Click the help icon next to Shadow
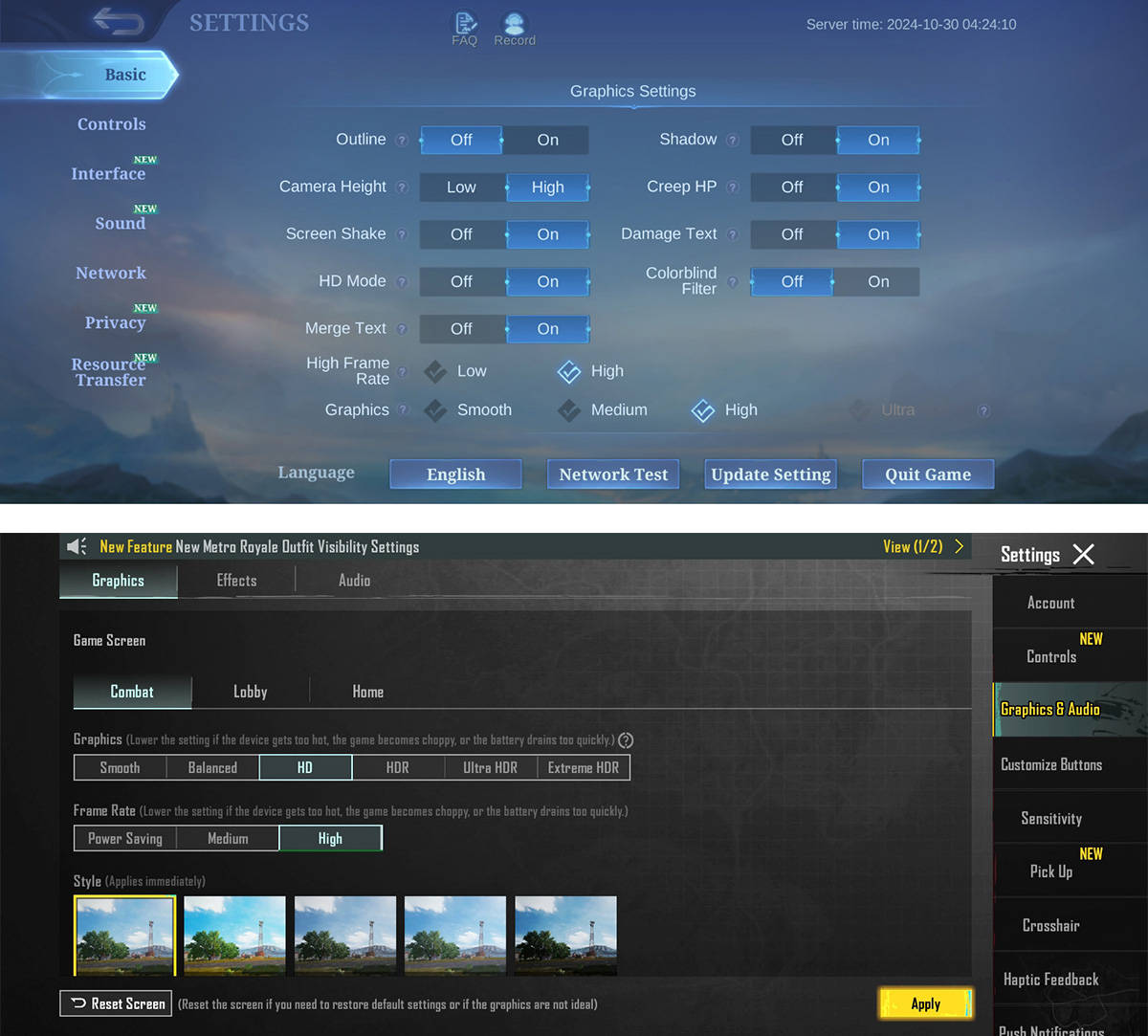 [x=732, y=141]
